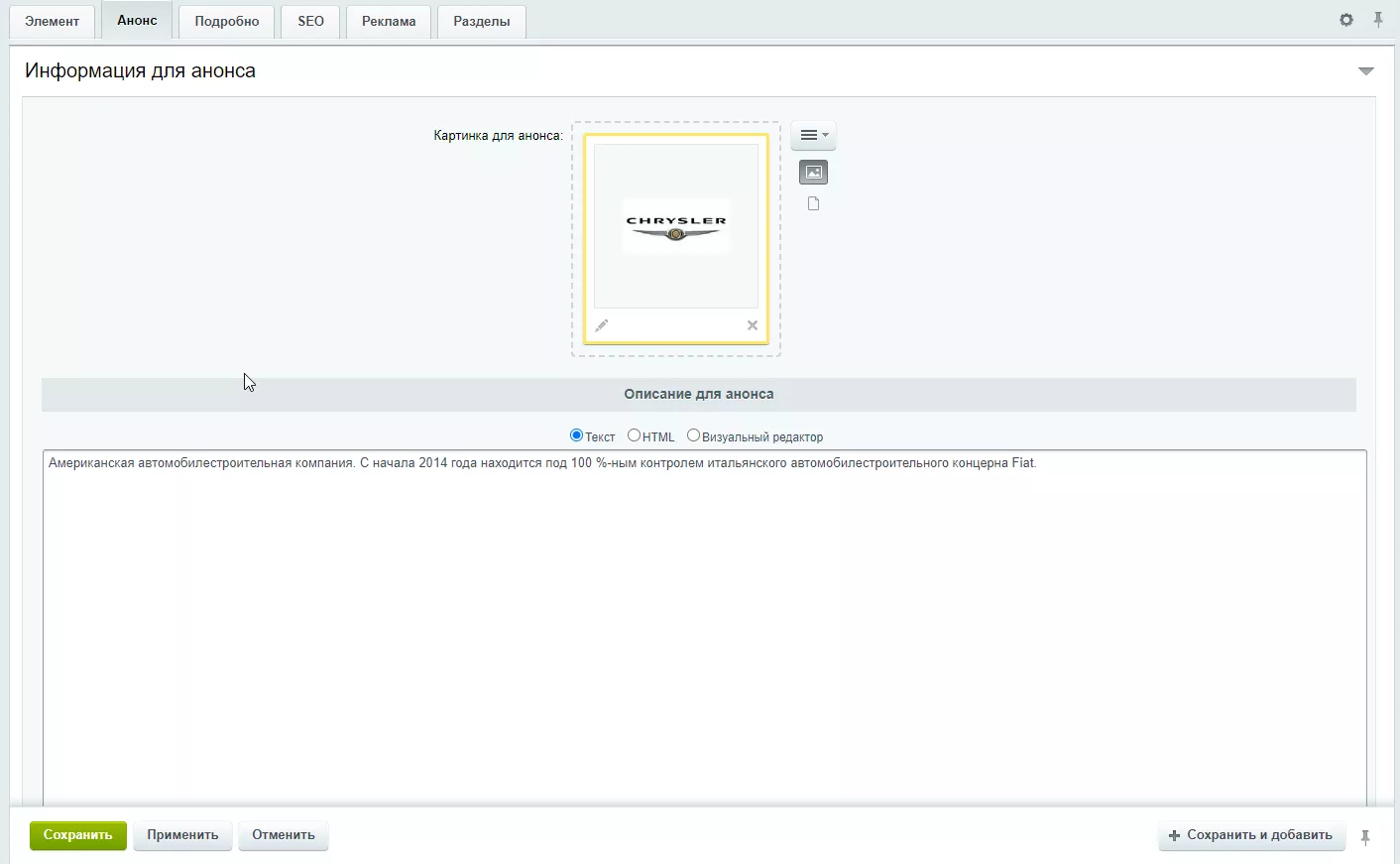The width and height of the screenshot is (1400, 864).
Task: Cancel changes with Отменить button
Action: [x=284, y=835]
